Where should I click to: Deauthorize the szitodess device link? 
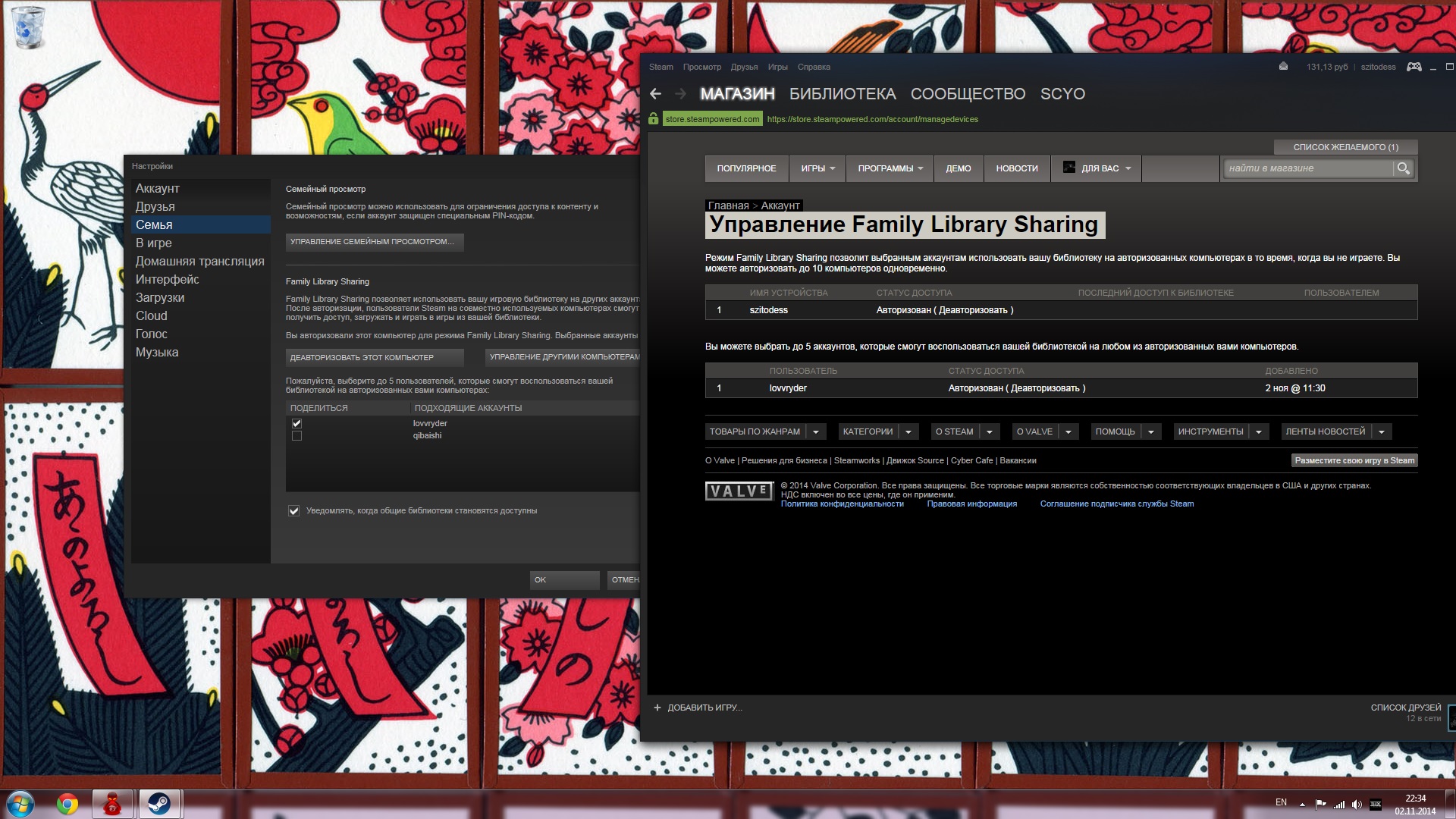[x=973, y=310]
